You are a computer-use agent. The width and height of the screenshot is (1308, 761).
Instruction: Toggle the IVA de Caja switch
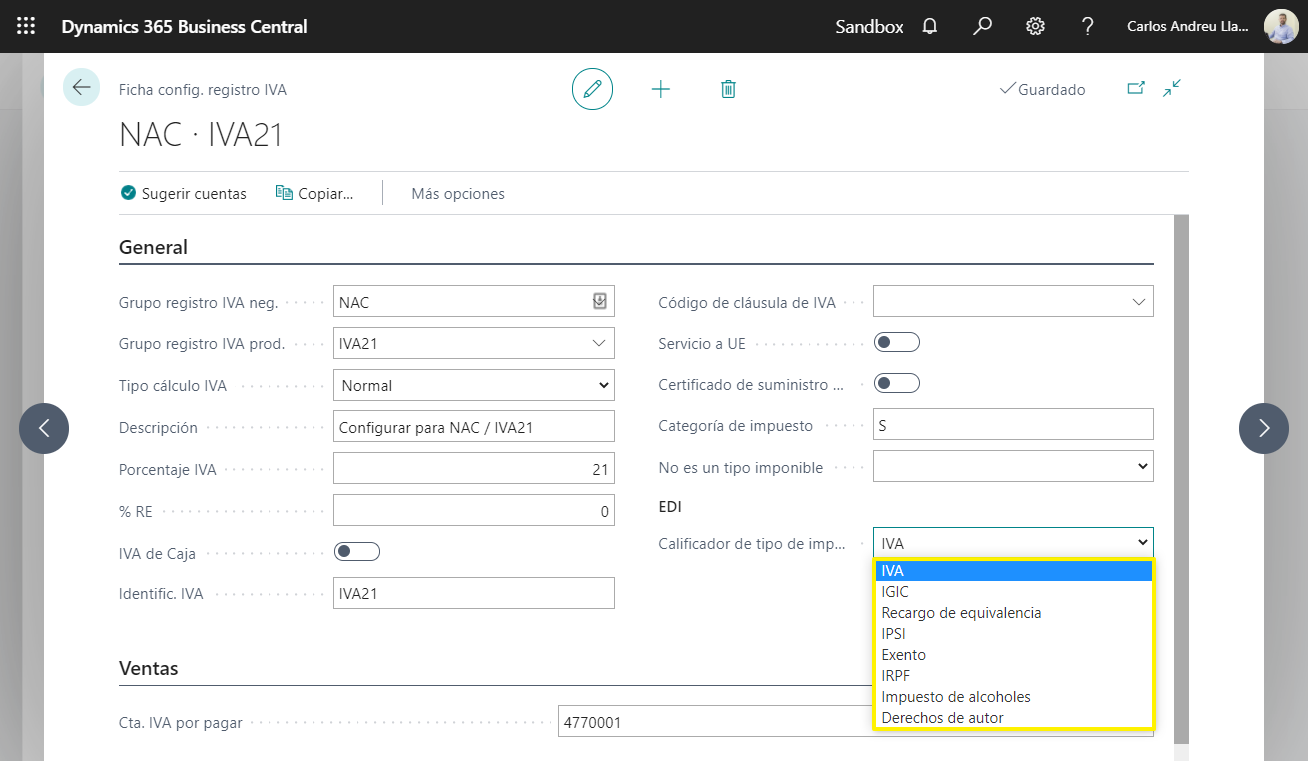357,551
